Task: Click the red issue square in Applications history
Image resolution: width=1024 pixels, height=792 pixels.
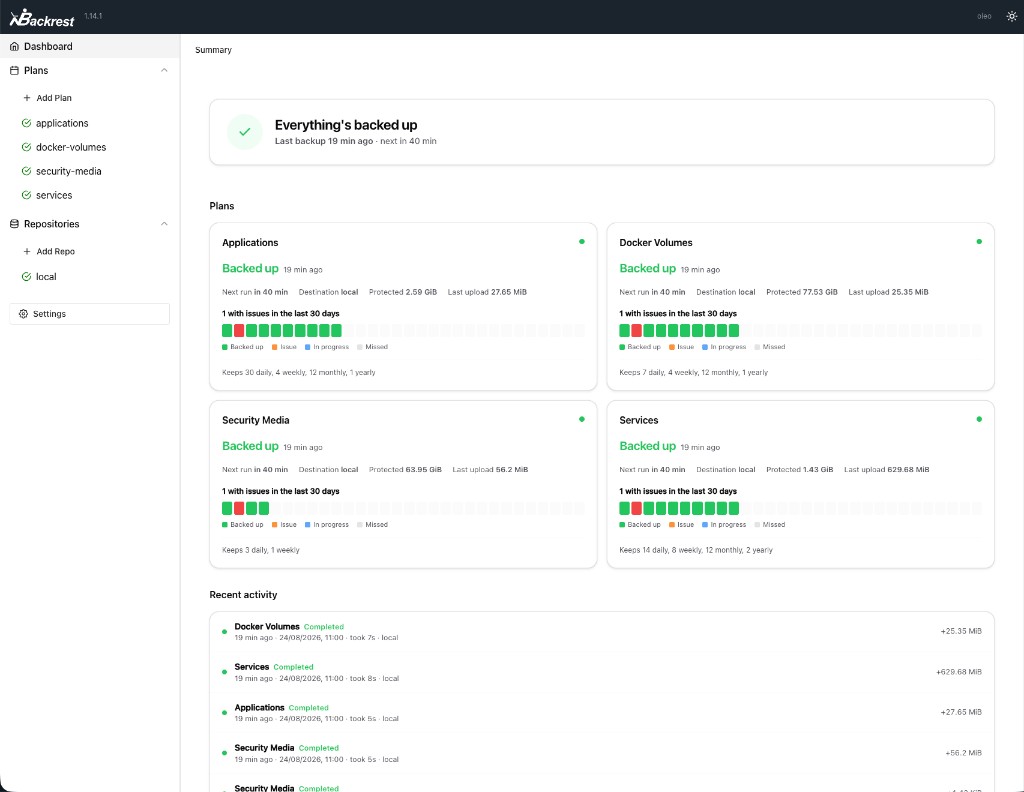Action: pos(239,330)
